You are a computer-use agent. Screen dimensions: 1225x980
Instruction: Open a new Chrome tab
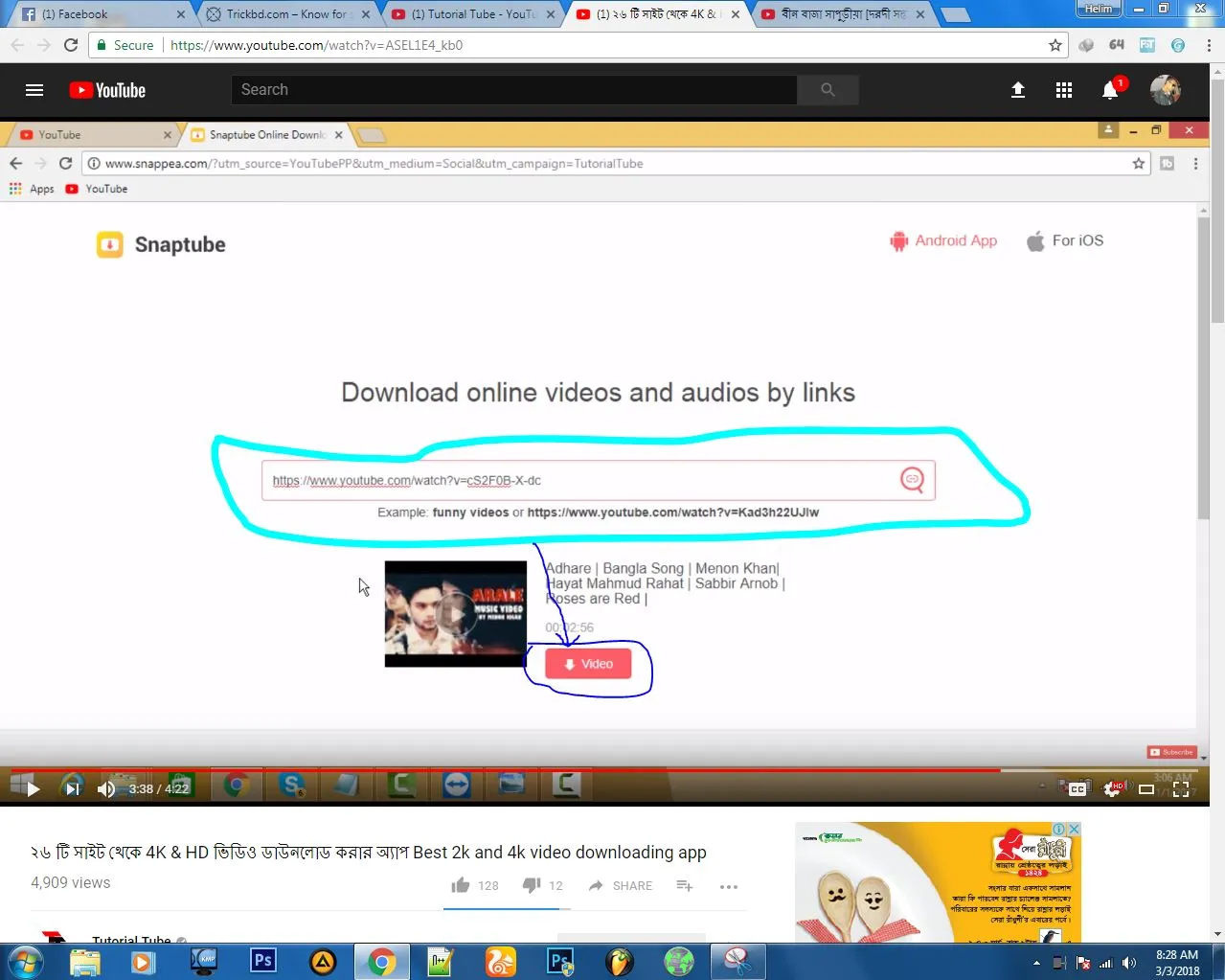[x=955, y=14]
